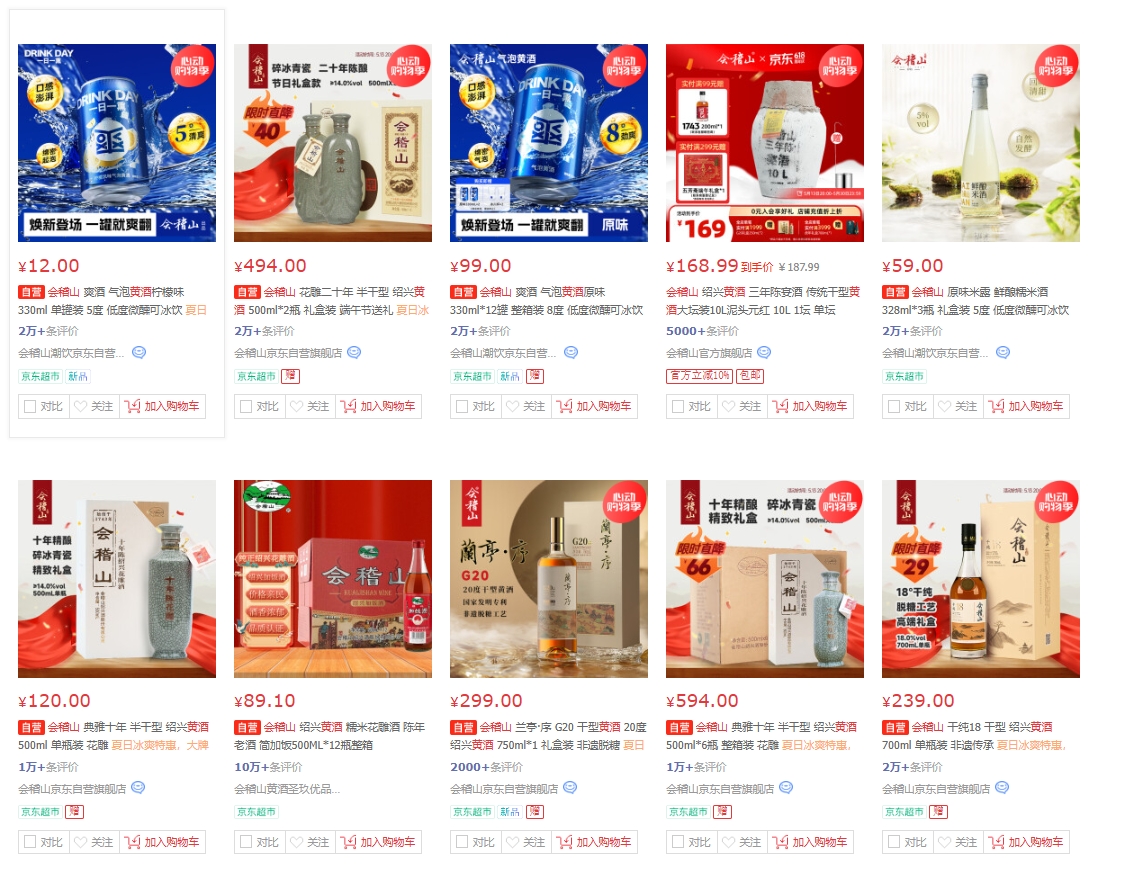This screenshot has height=875, width=1125.
Task: Click cart icon on ¥299.00 兰亭序 G20 product
Action: [x=564, y=842]
